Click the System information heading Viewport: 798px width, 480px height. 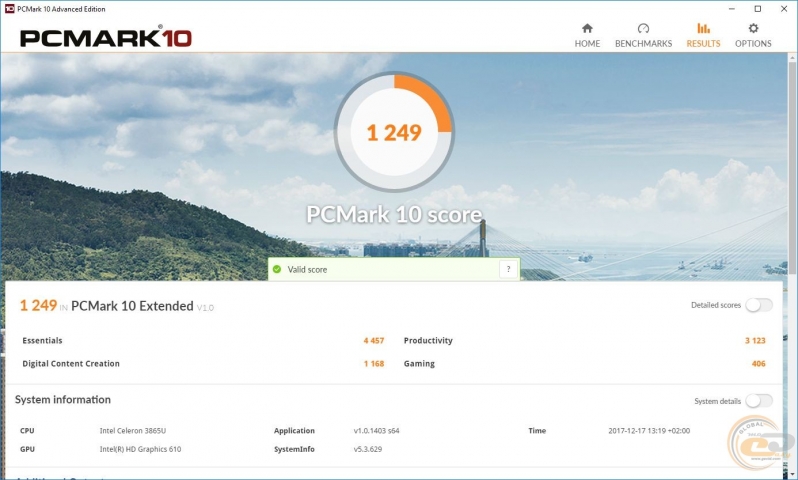pos(63,400)
